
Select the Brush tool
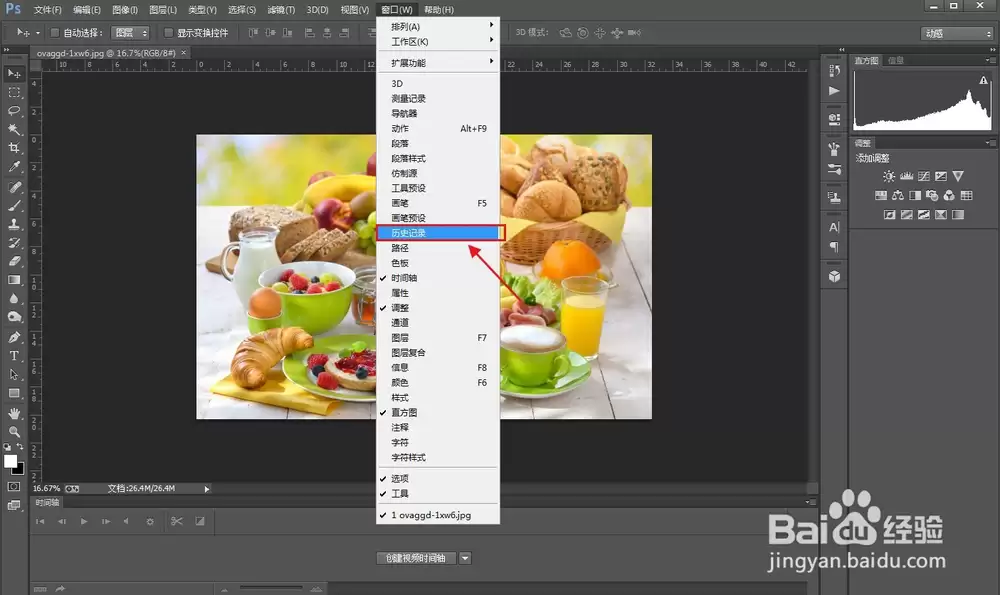(x=14, y=205)
